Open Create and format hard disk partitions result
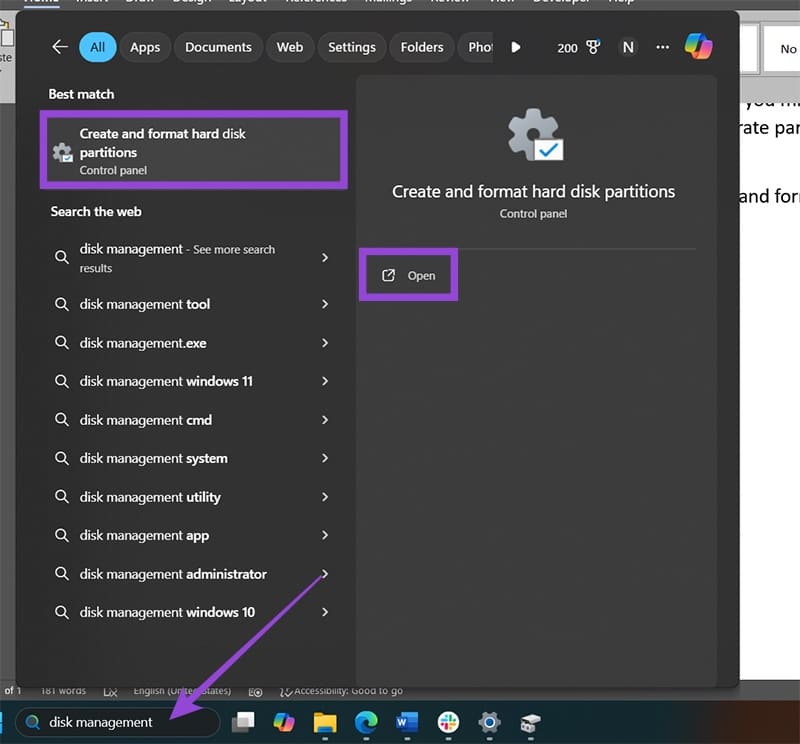Viewport: 800px width, 744px height. (194, 150)
